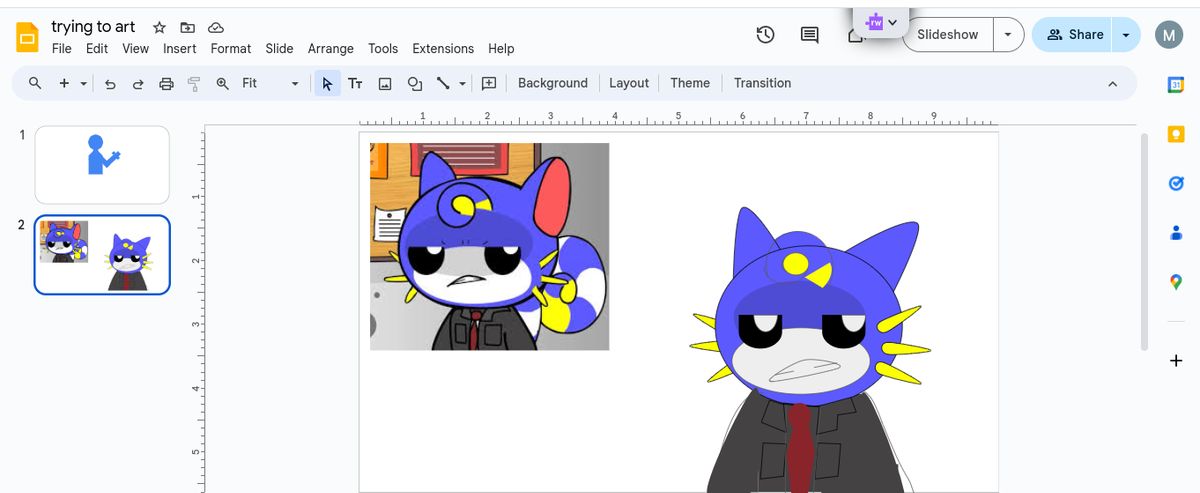Open Contacts side panel
Image resolution: width=1200 pixels, height=493 pixels.
[x=1176, y=232]
